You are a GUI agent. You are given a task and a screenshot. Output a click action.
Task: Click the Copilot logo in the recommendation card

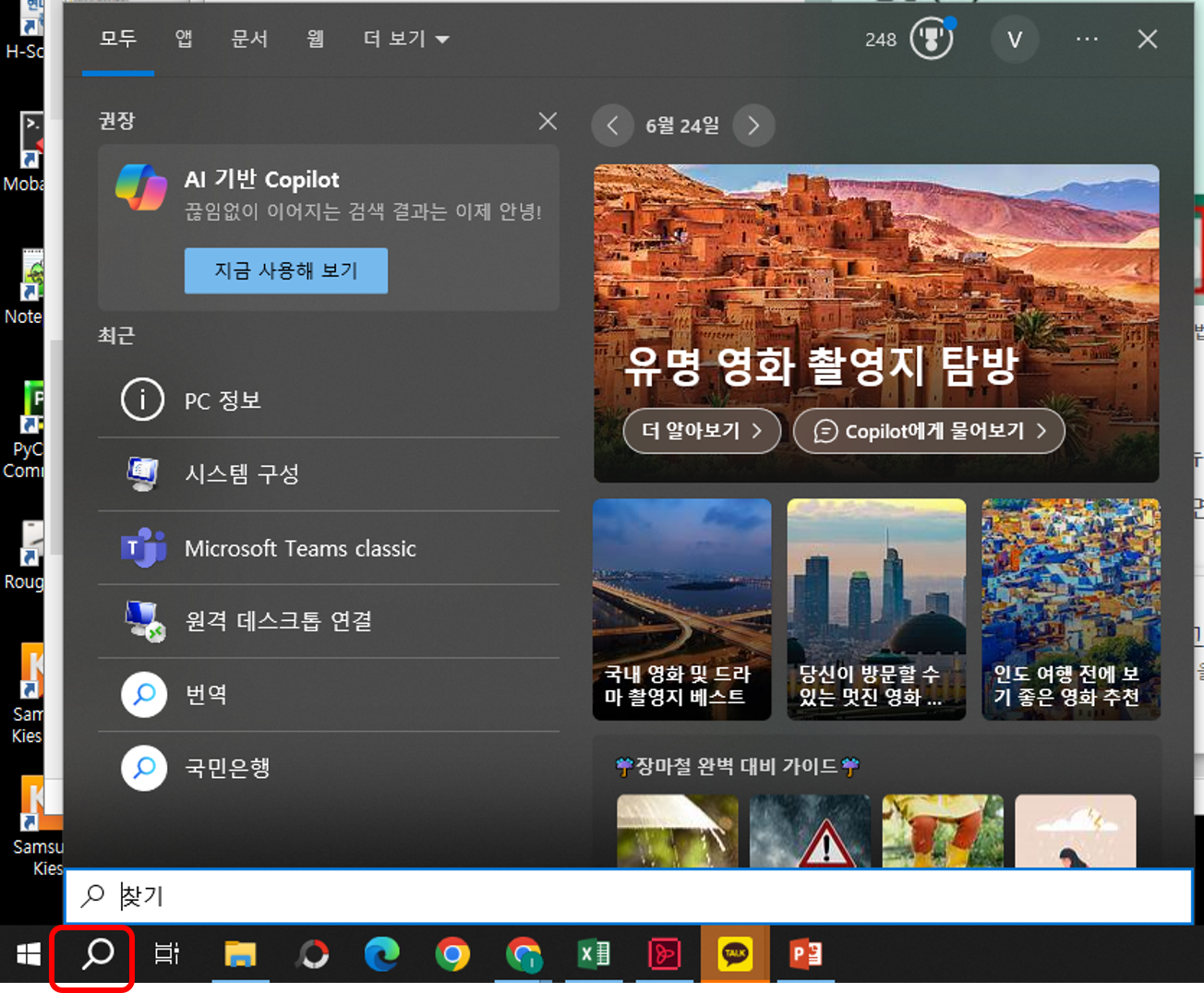(141, 185)
